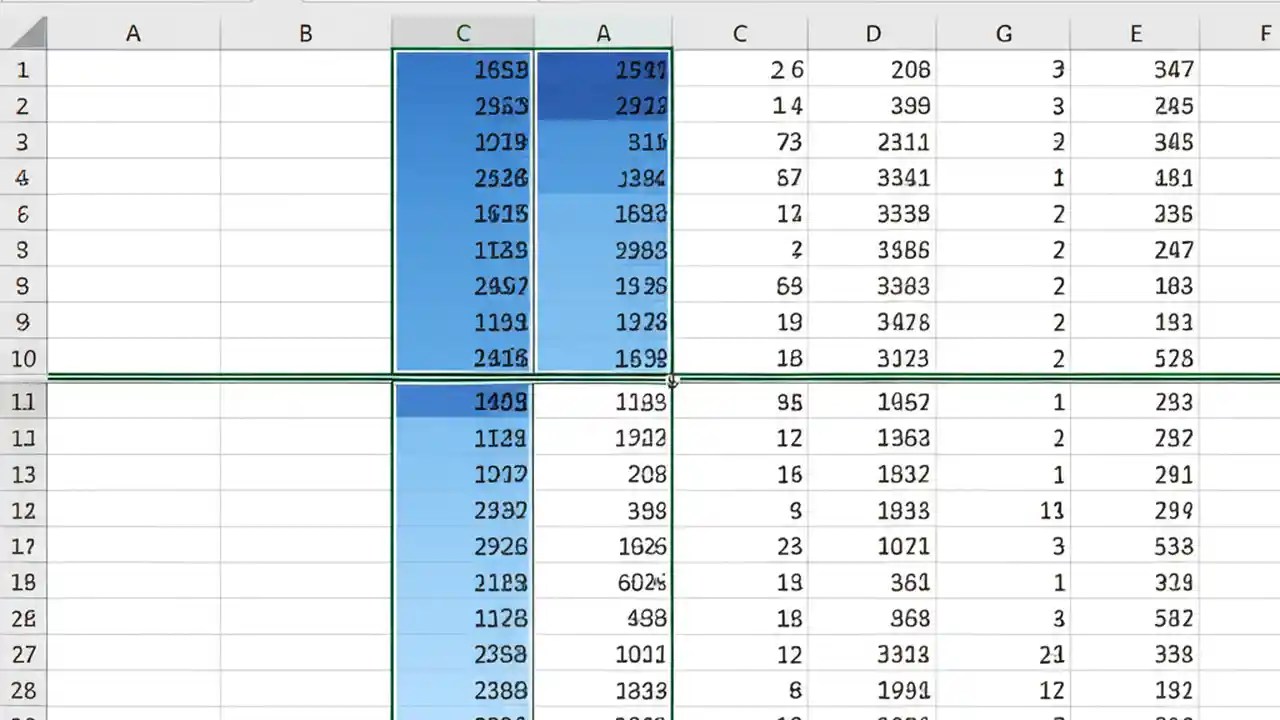Select column header B
This screenshot has height=720, width=1280.
tap(305, 33)
